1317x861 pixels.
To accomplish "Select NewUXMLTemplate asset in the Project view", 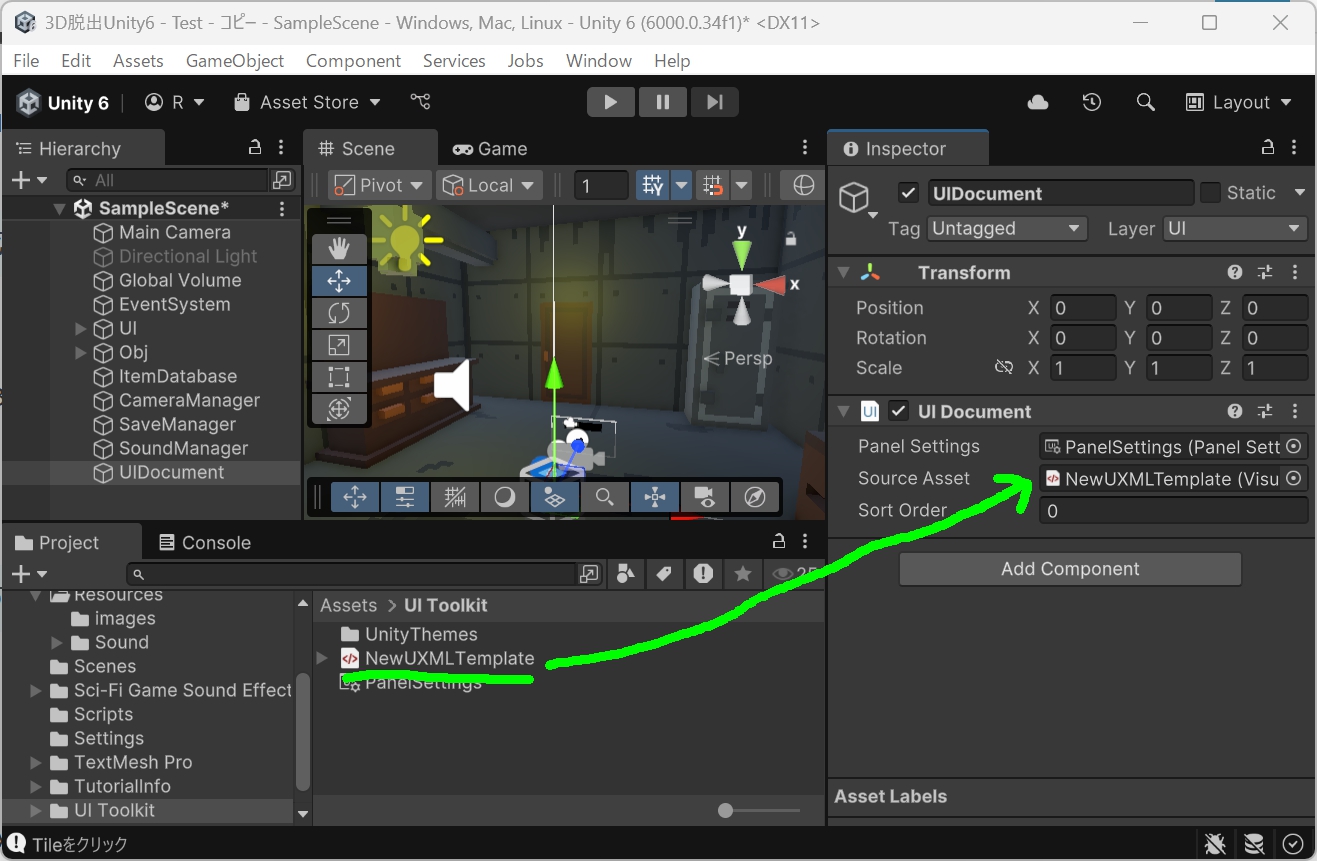I will (450, 658).
